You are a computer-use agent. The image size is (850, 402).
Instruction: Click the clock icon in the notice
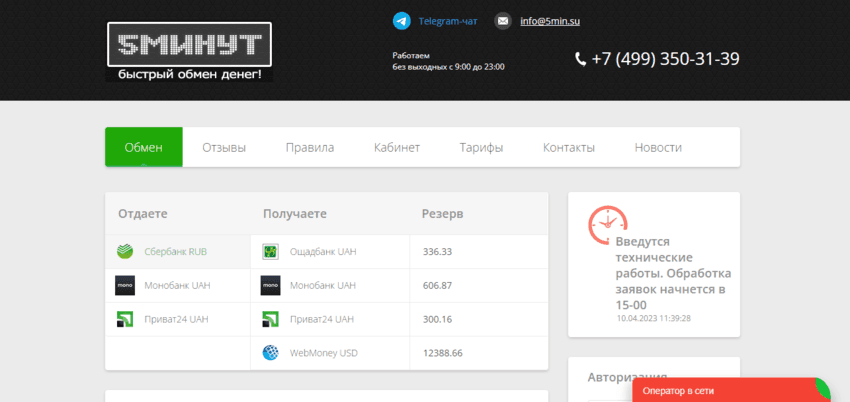click(x=607, y=225)
